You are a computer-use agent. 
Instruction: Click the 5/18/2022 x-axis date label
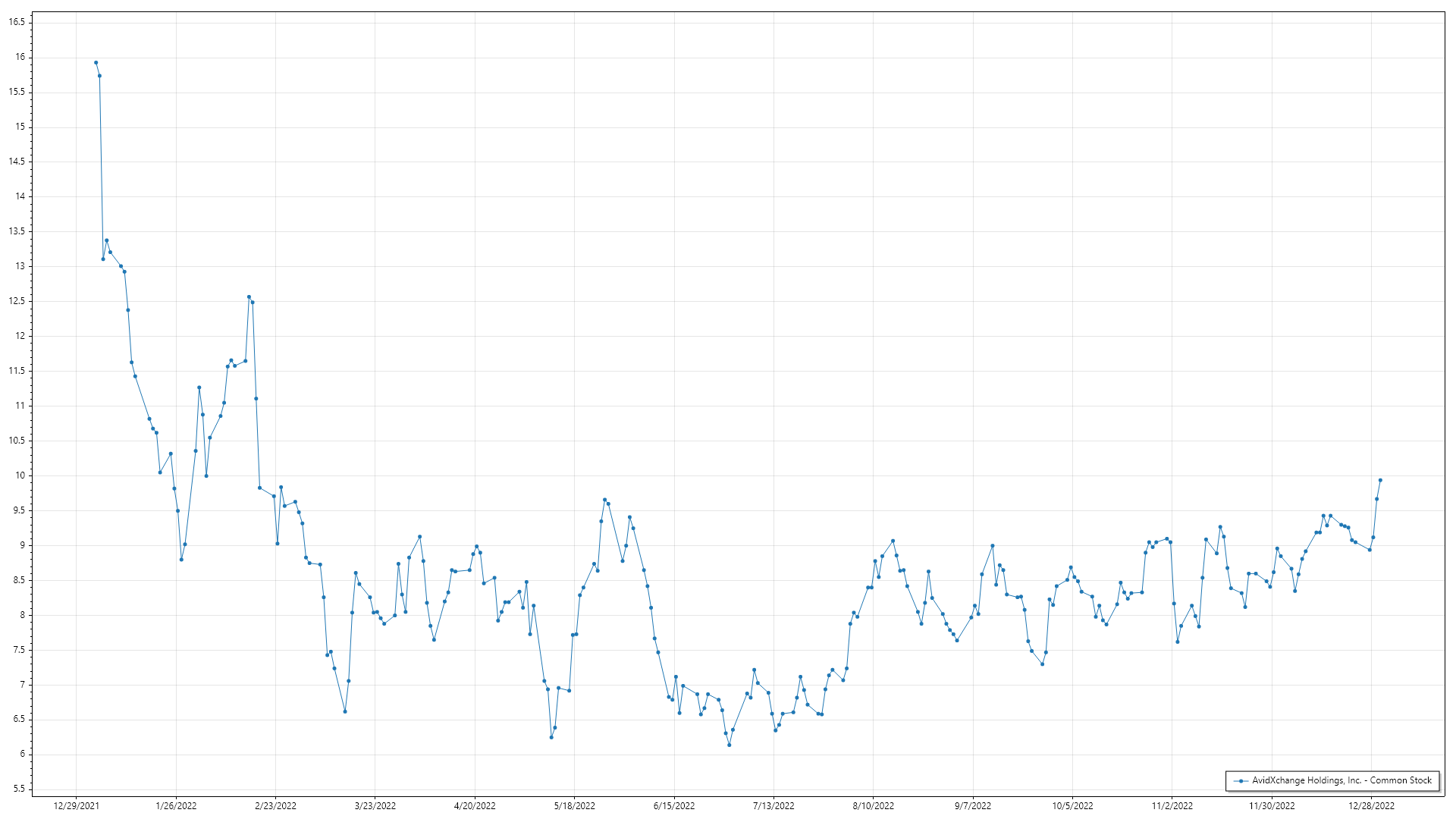574,806
